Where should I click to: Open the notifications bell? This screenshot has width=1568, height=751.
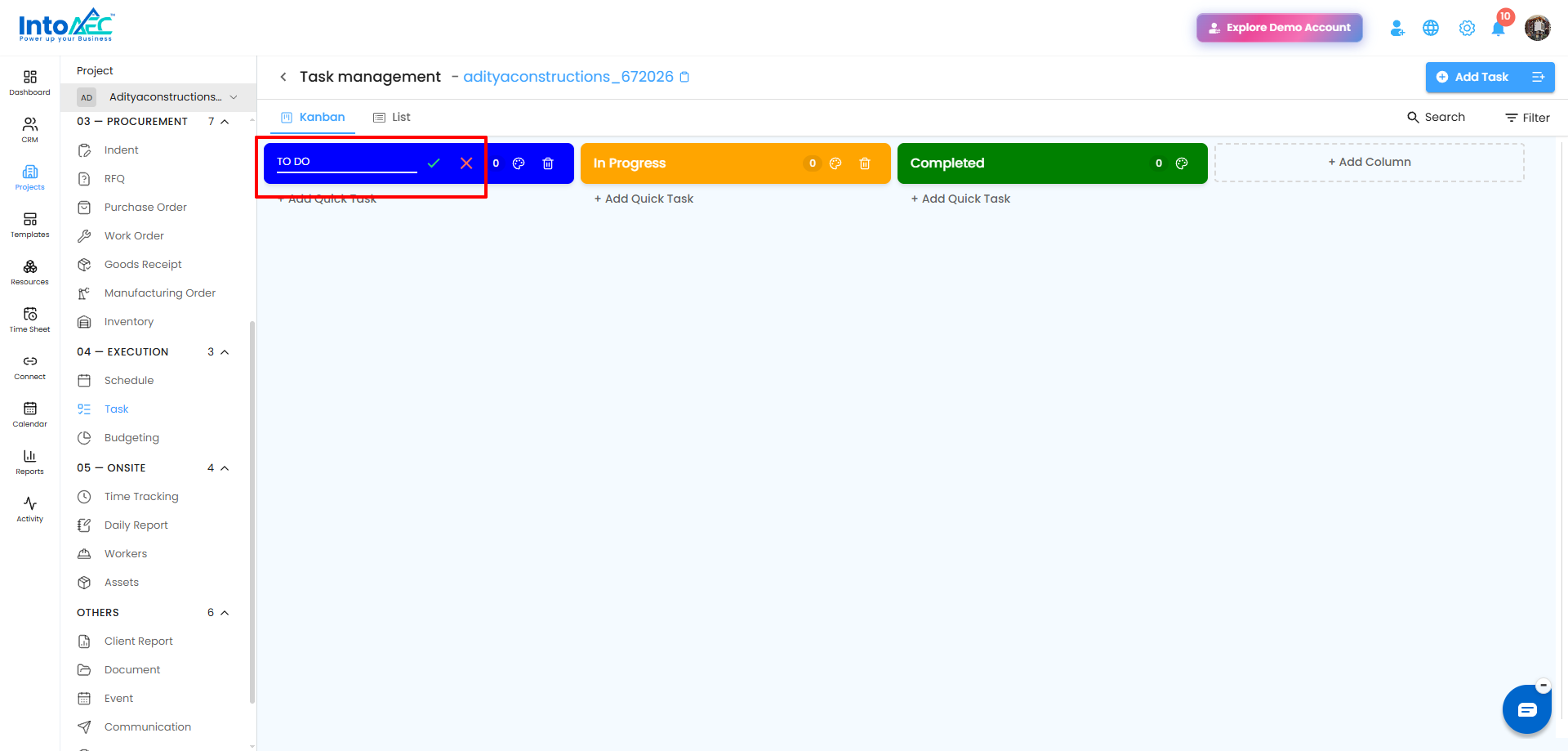(1499, 29)
